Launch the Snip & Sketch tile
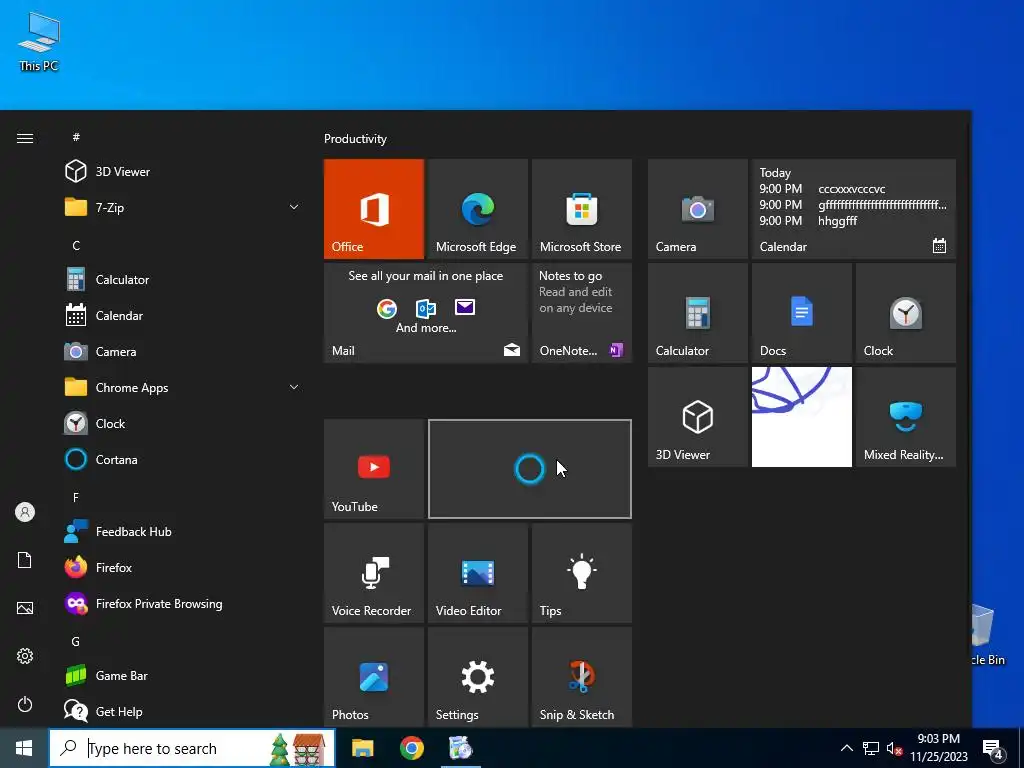Viewport: 1024px width, 768px height. 581,677
